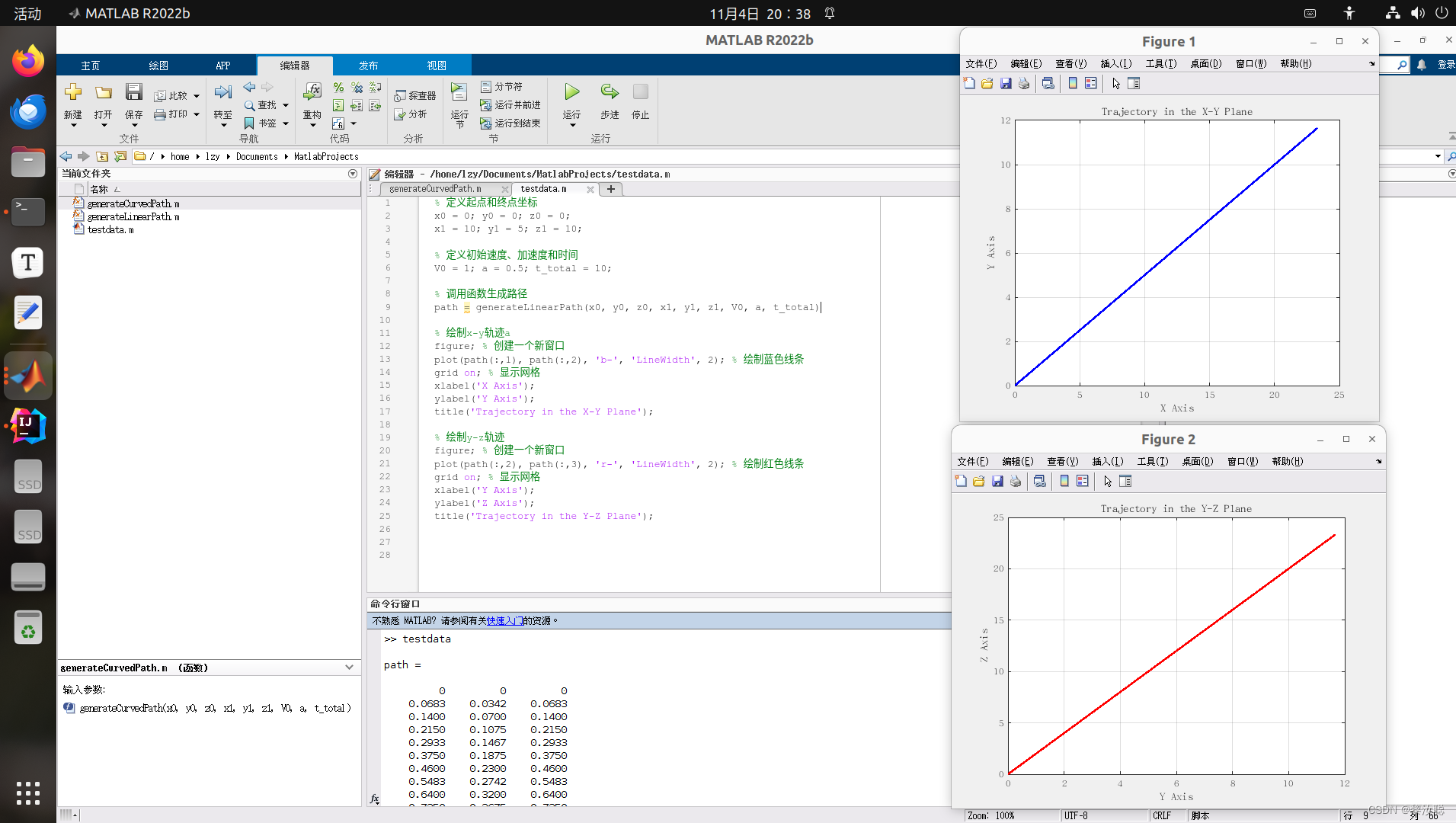Click Print icon in Figure 1 toolbar

1024,84
